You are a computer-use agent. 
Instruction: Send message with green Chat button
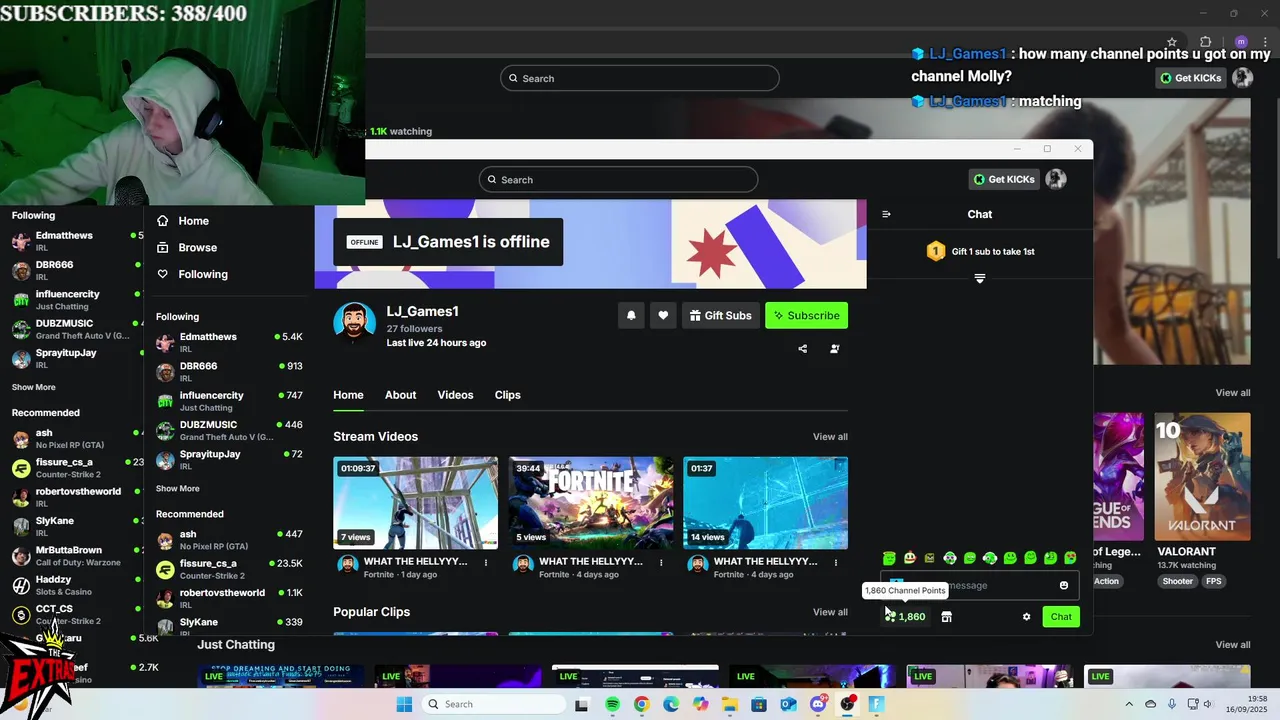coord(1061,617)
